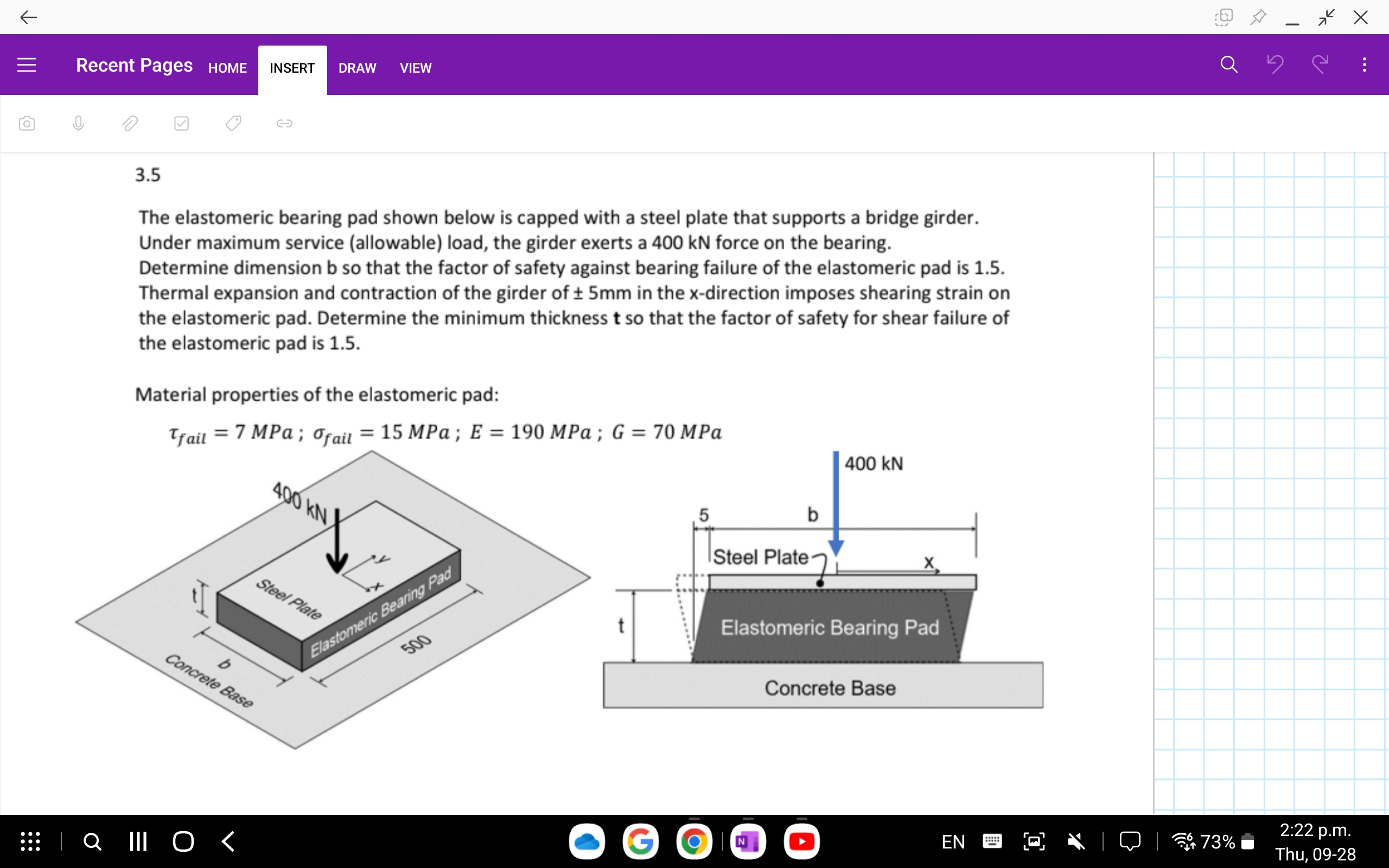Viewport: 1389px width, 868px height.
Task: Attach a file using the paperclip icon
Action: tap(130, 124)
